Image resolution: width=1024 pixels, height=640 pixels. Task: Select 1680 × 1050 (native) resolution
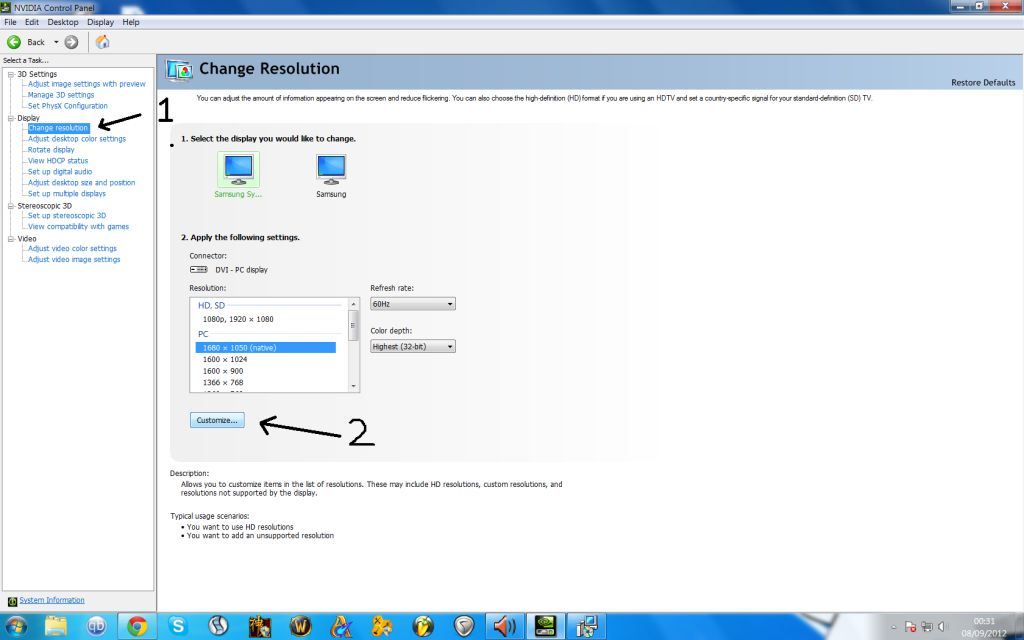266,348
